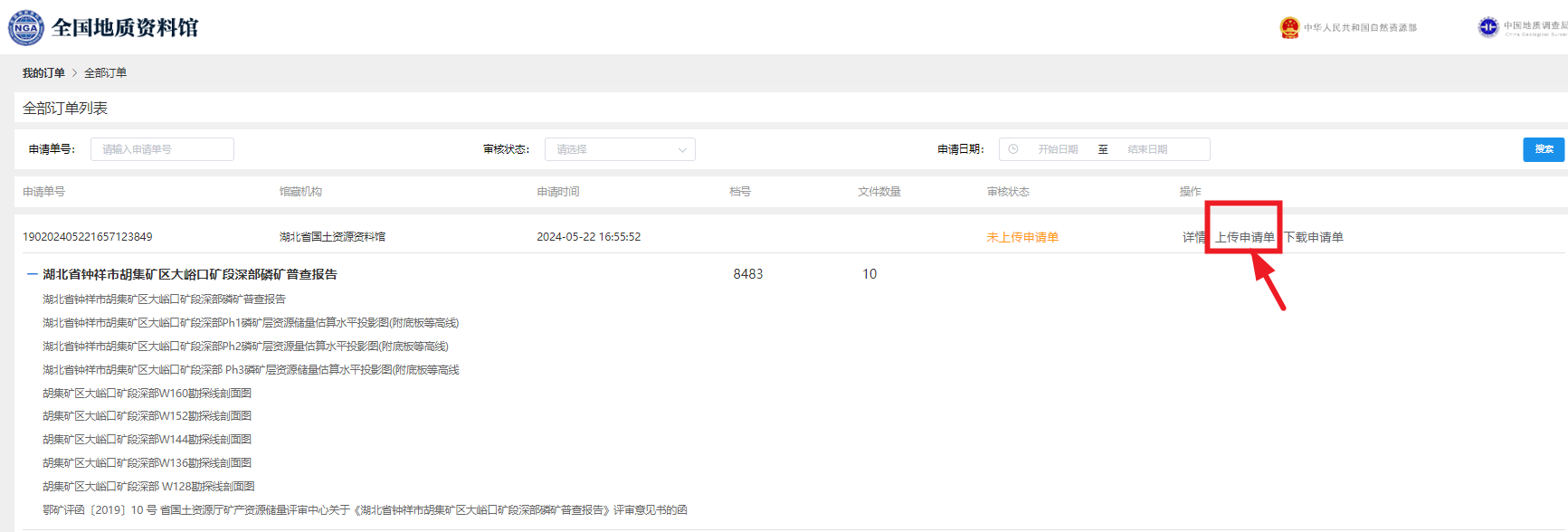Open the W152勘探线剖面图 file
The height and width of the screenshot is (532, 1568).
click(147, 416)
